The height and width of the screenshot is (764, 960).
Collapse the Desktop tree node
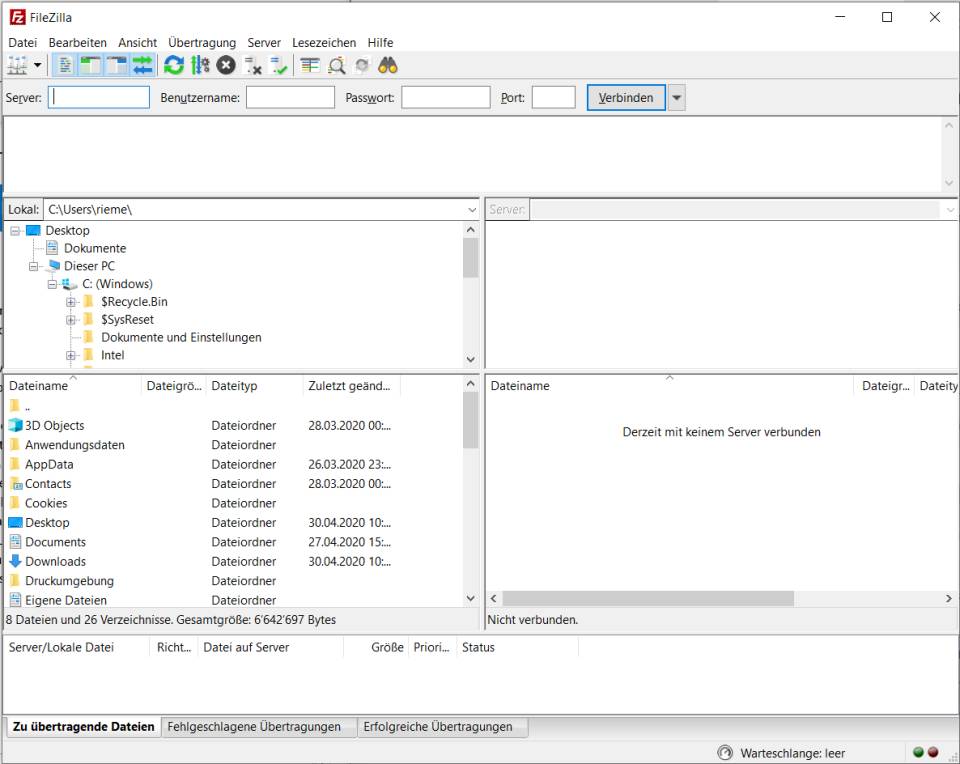click(15, 231)
